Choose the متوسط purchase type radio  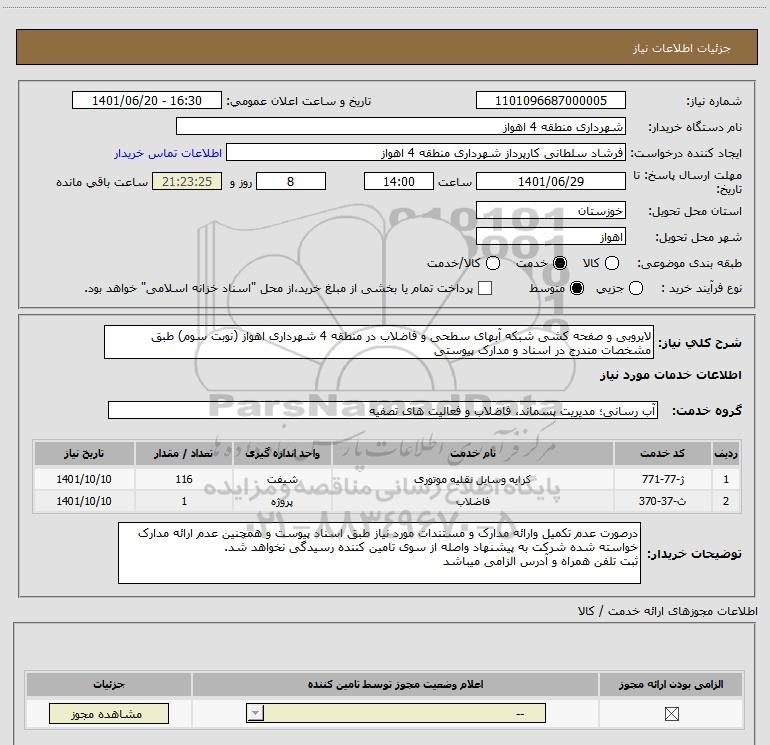[x=577, y=288]
